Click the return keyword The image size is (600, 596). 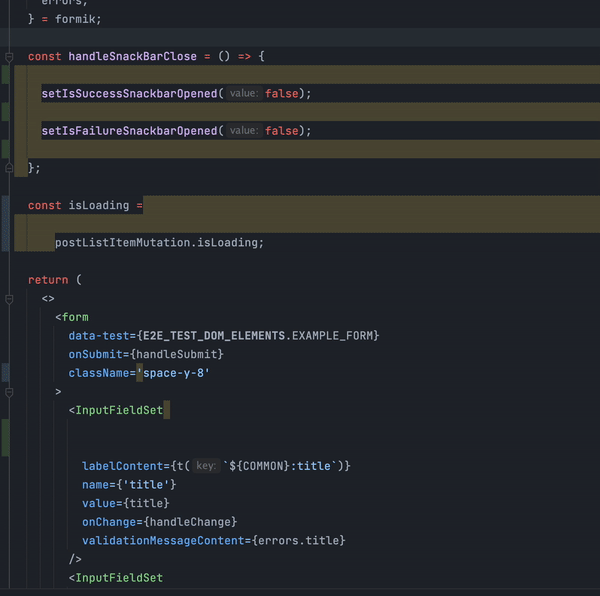pyautogui.click(x=48, y=280)
